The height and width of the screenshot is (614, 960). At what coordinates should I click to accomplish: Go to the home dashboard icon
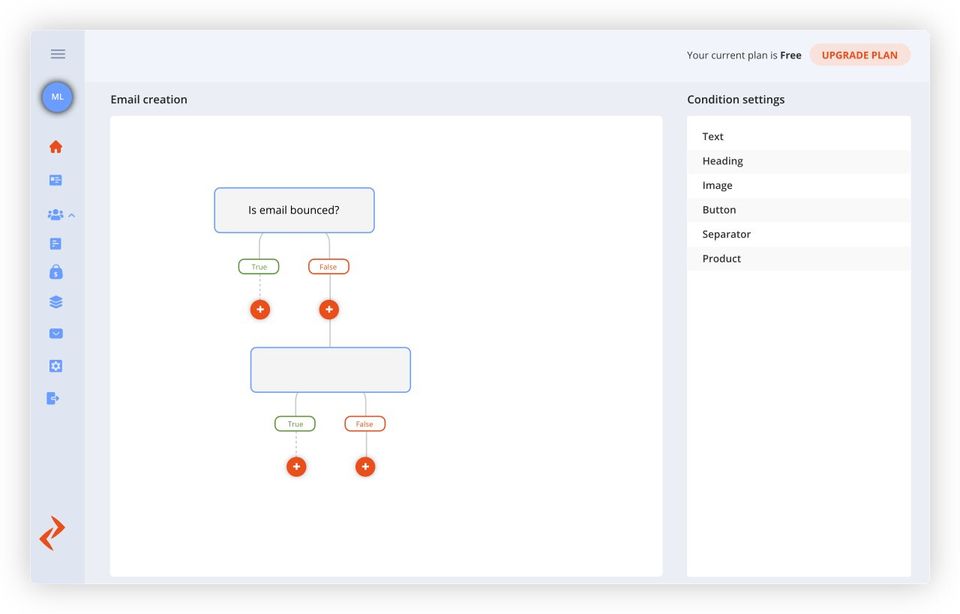click(x=56, y=147)
